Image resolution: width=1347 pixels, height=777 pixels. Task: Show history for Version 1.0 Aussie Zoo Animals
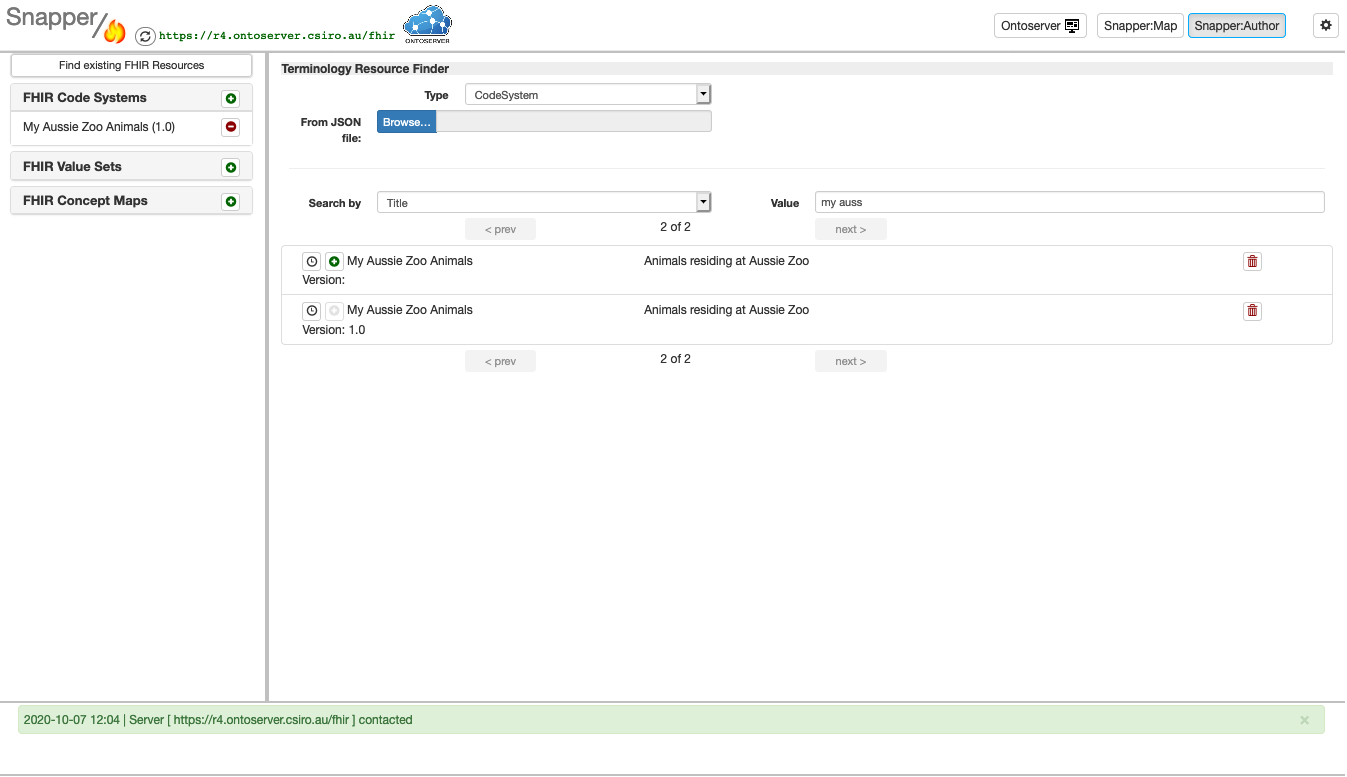click(x=312, y=311)
